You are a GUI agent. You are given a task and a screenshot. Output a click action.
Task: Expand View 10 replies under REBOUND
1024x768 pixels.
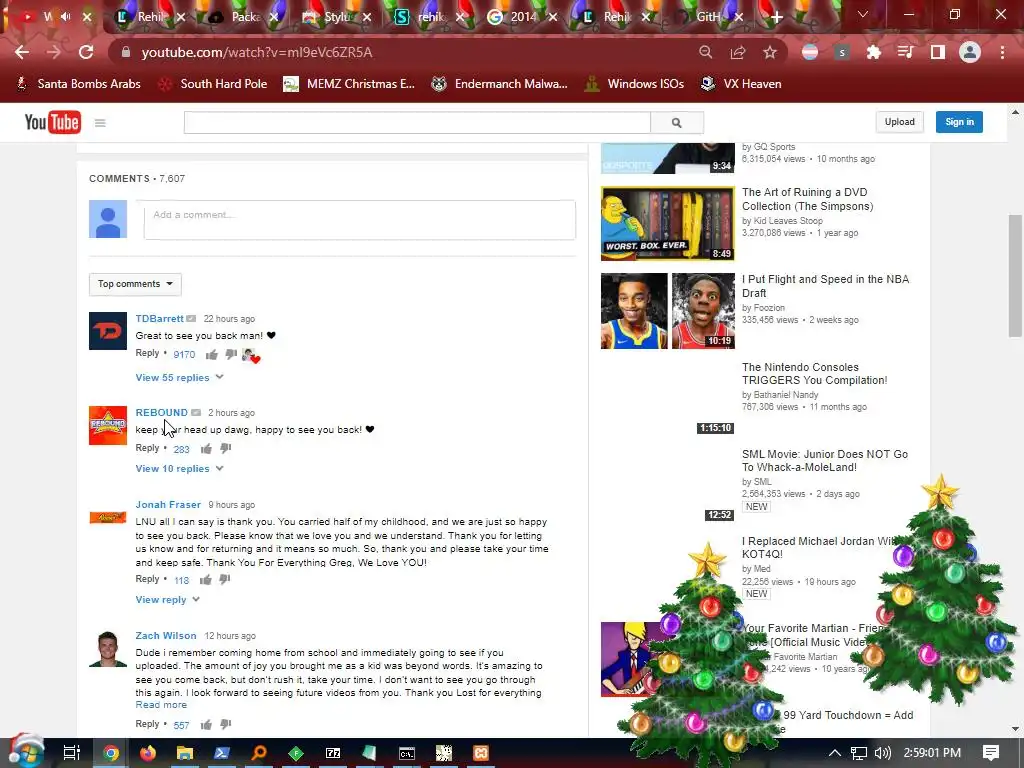[180, 468]
